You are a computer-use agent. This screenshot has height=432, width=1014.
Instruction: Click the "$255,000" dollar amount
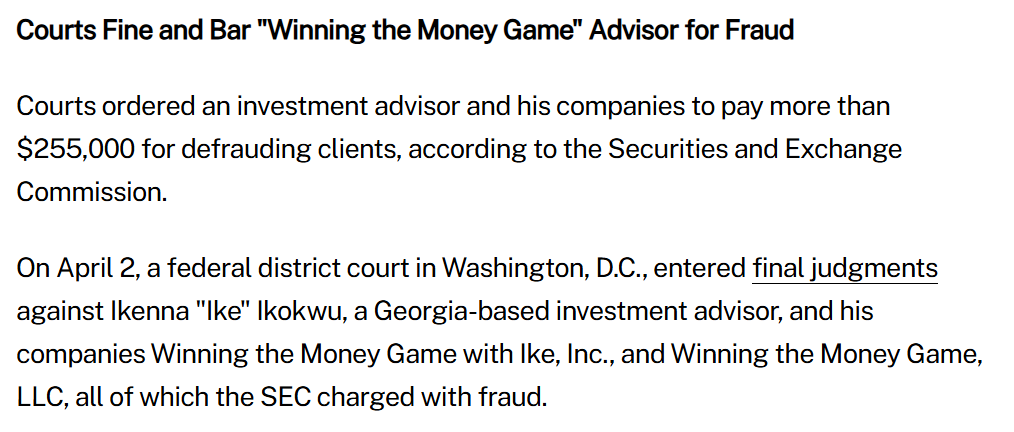click(x=76, y=149)
